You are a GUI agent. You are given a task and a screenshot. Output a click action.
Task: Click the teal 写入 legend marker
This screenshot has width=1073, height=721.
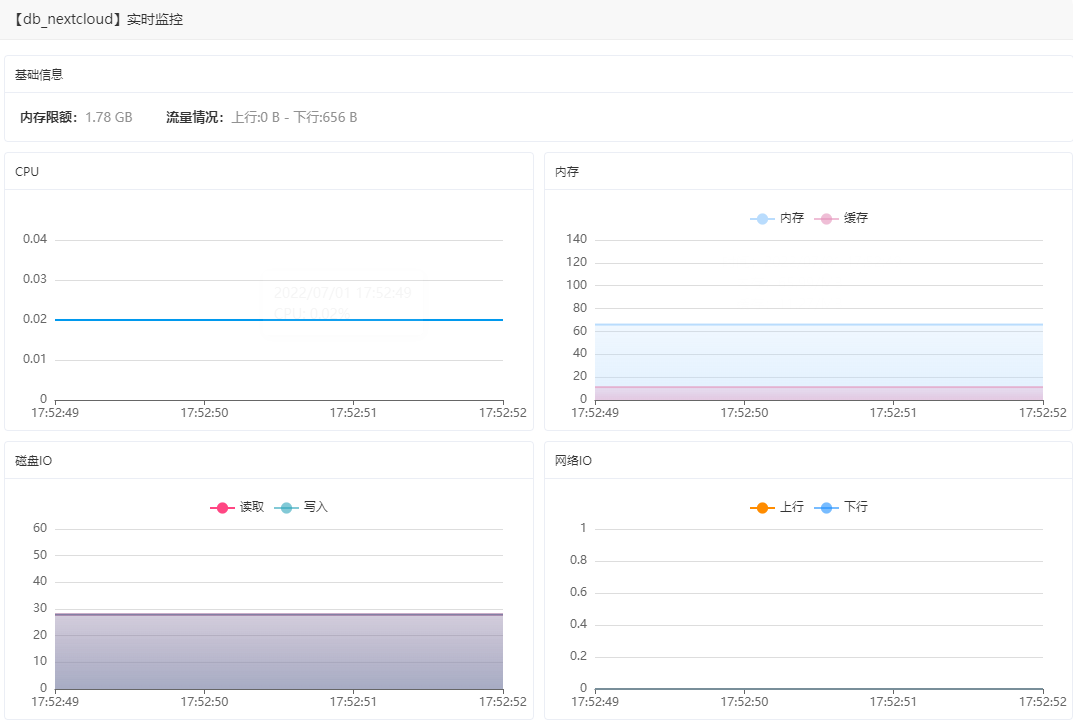[286, 508]
